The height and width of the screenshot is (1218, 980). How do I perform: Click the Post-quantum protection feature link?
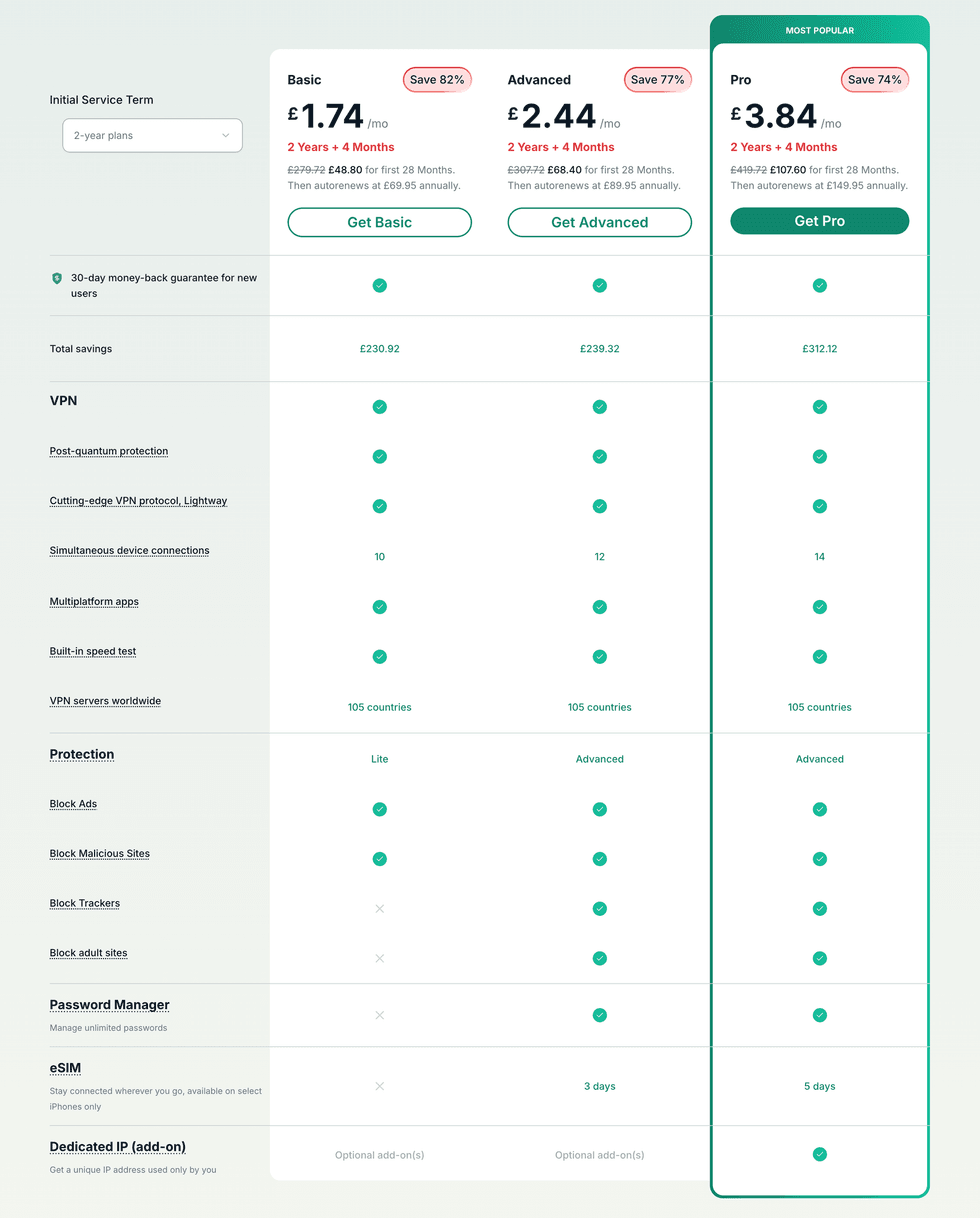109,451
